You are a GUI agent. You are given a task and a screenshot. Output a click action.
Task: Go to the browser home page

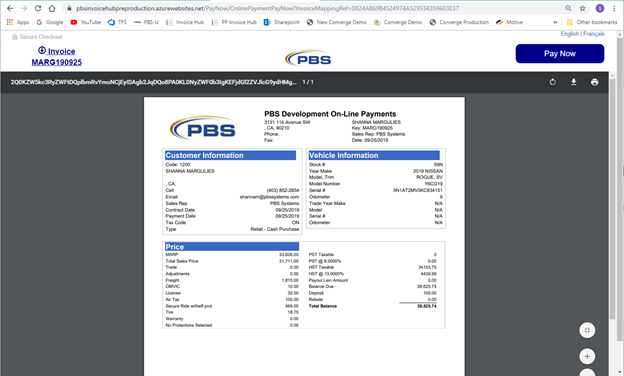52,8
